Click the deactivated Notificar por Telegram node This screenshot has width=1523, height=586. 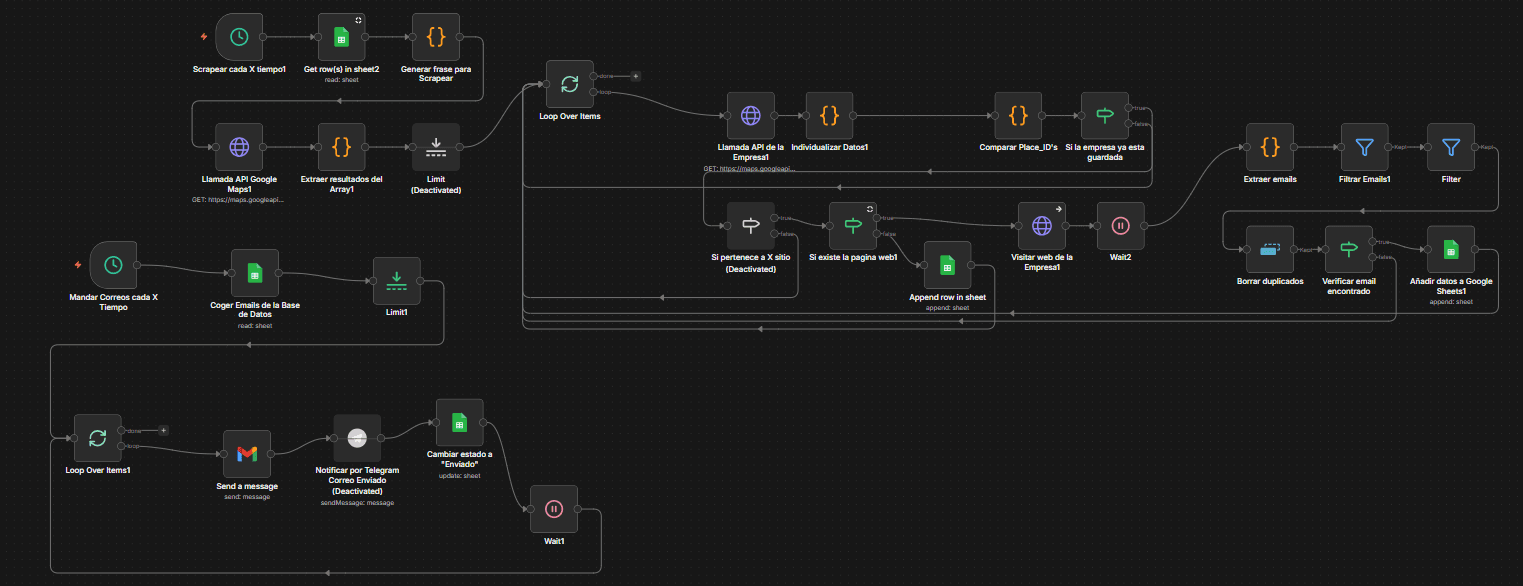[x=357, y=438]
